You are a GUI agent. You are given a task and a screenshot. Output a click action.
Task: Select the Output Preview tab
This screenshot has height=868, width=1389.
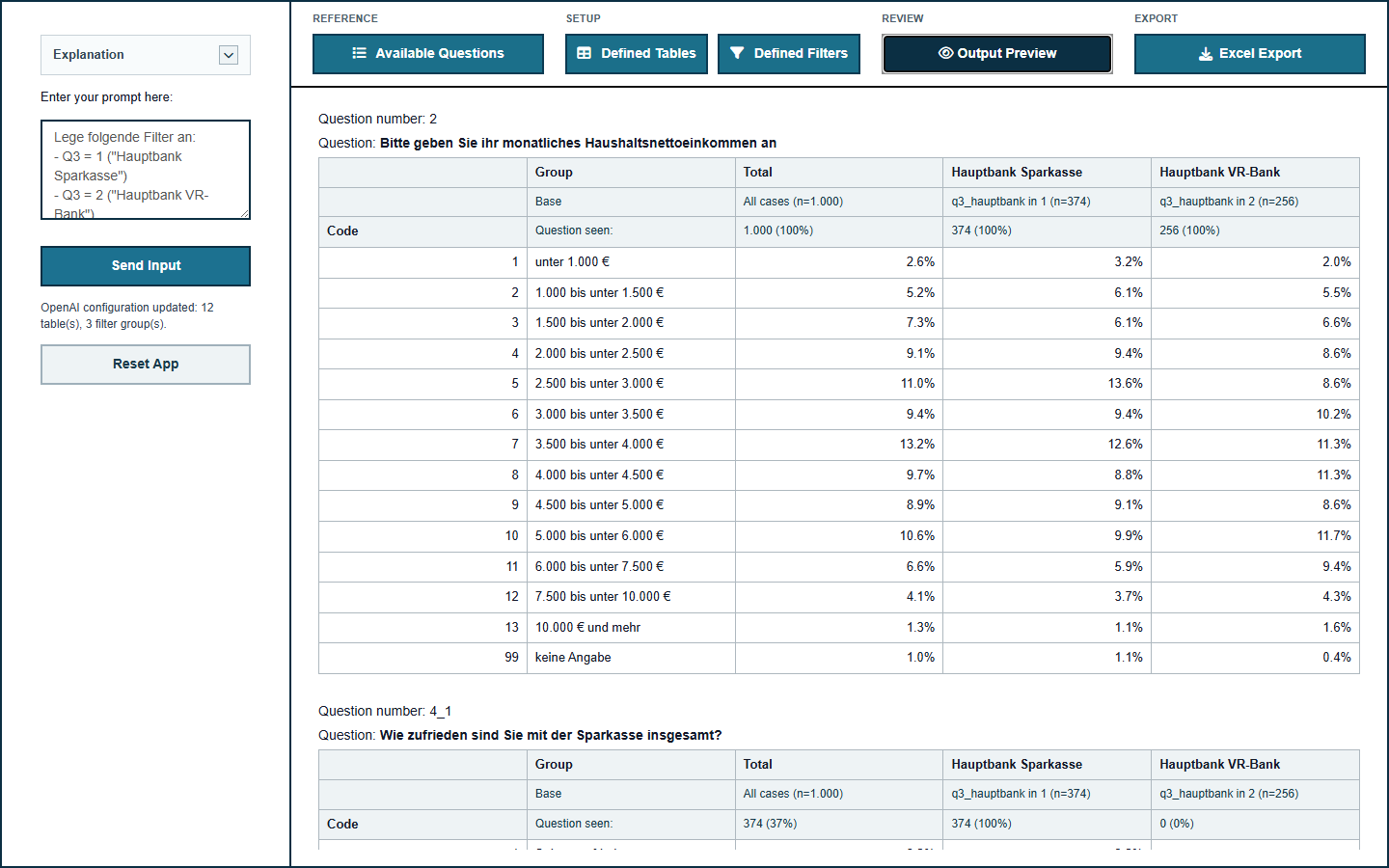(997, 54)
